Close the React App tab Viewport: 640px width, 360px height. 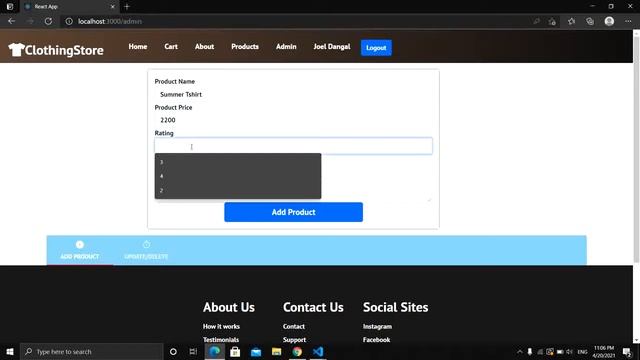point(113,7)
